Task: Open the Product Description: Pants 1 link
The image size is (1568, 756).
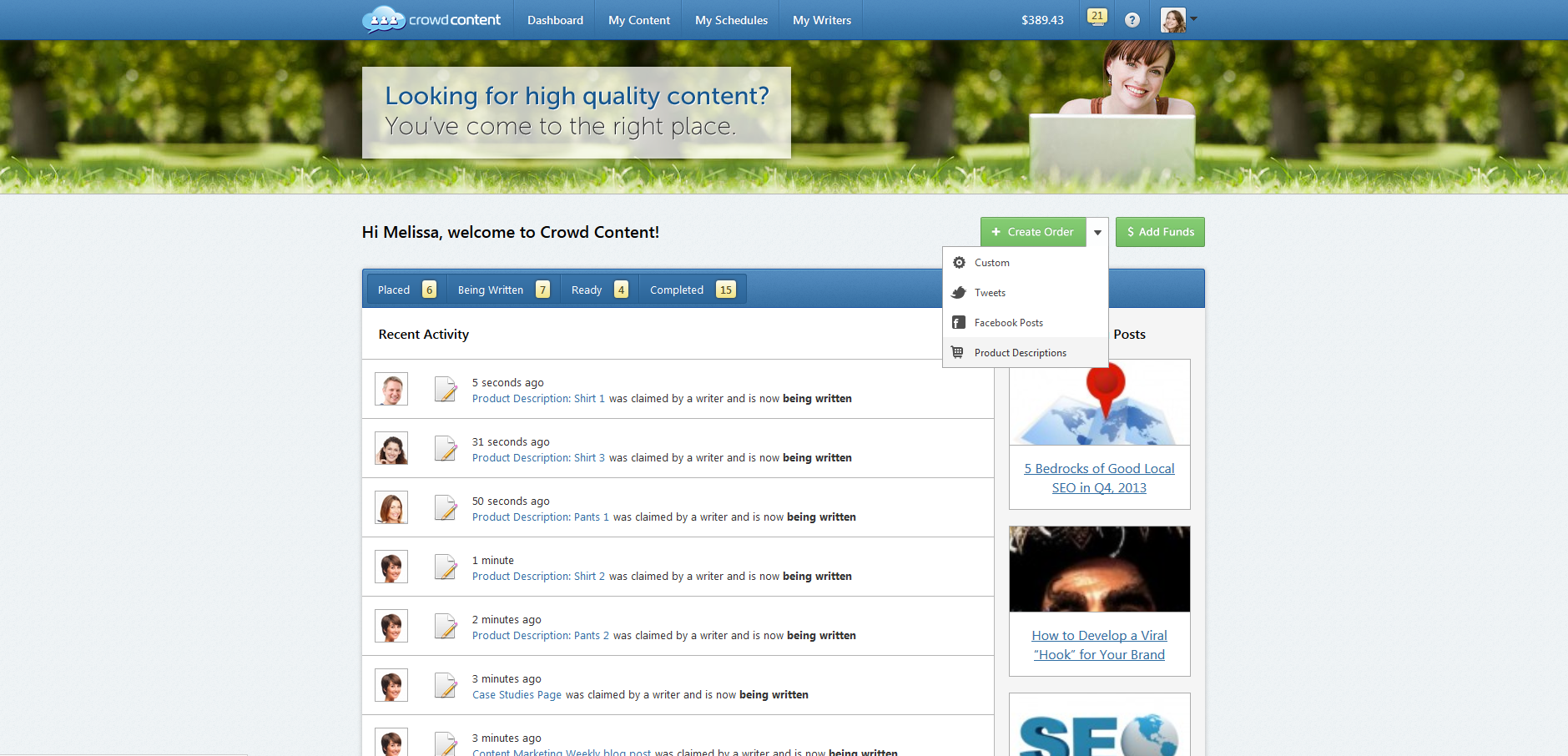Action: click(x=540, y=517)
